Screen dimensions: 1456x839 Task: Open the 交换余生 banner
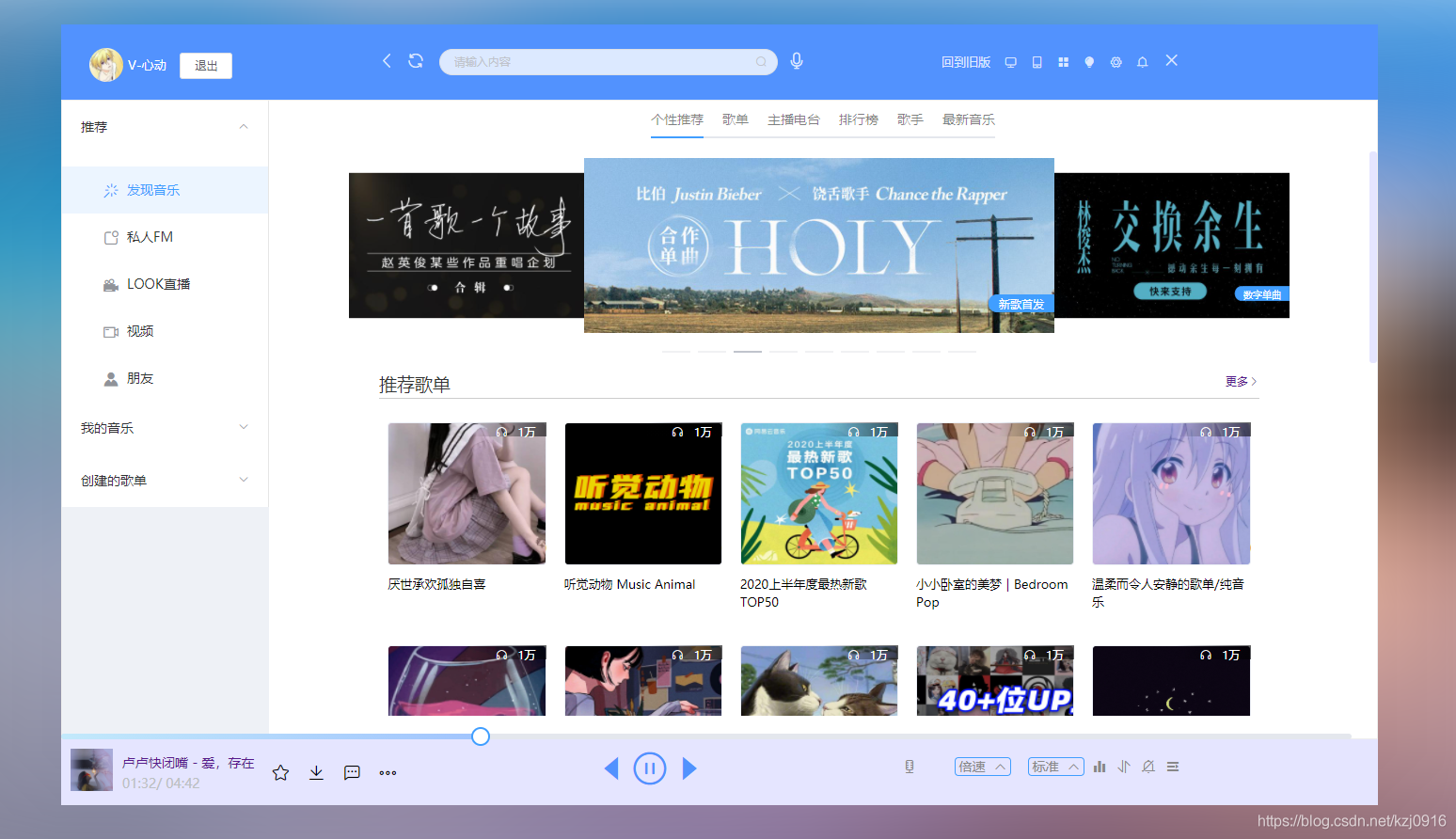(x=1172, y=245)
